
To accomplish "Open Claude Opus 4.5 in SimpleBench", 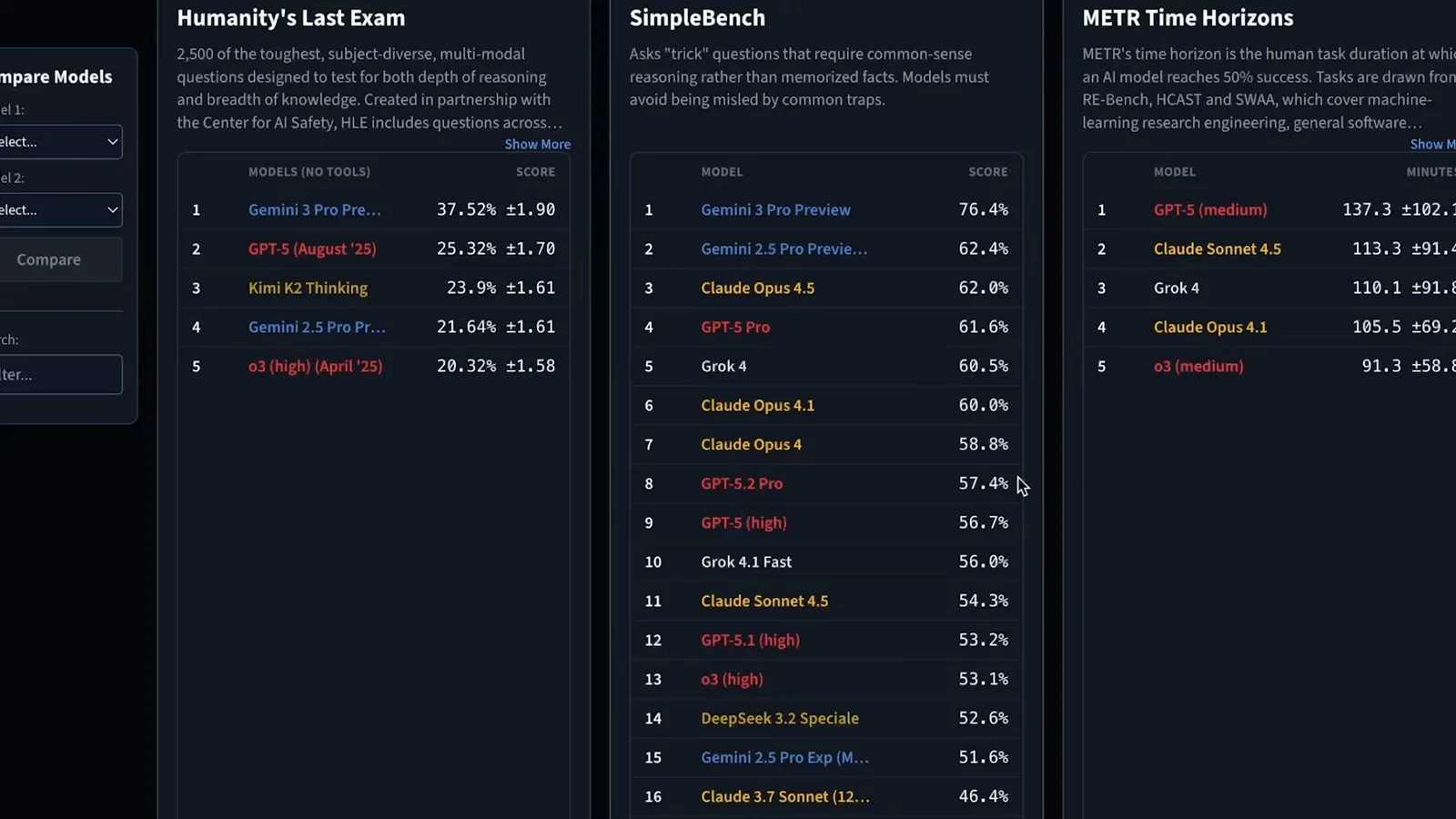I will point(757,288).
